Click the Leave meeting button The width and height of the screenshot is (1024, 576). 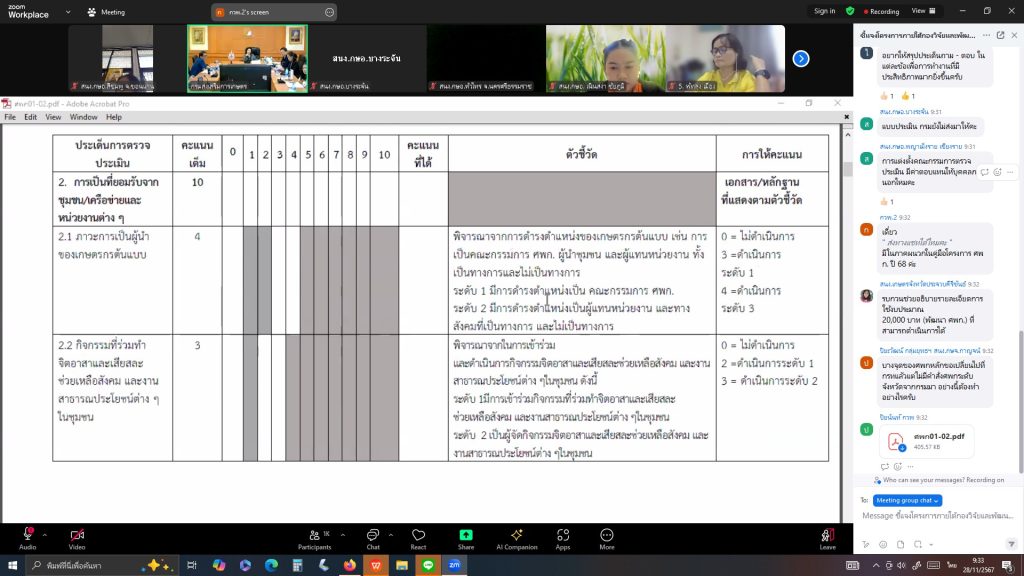[x=827, y=535]
